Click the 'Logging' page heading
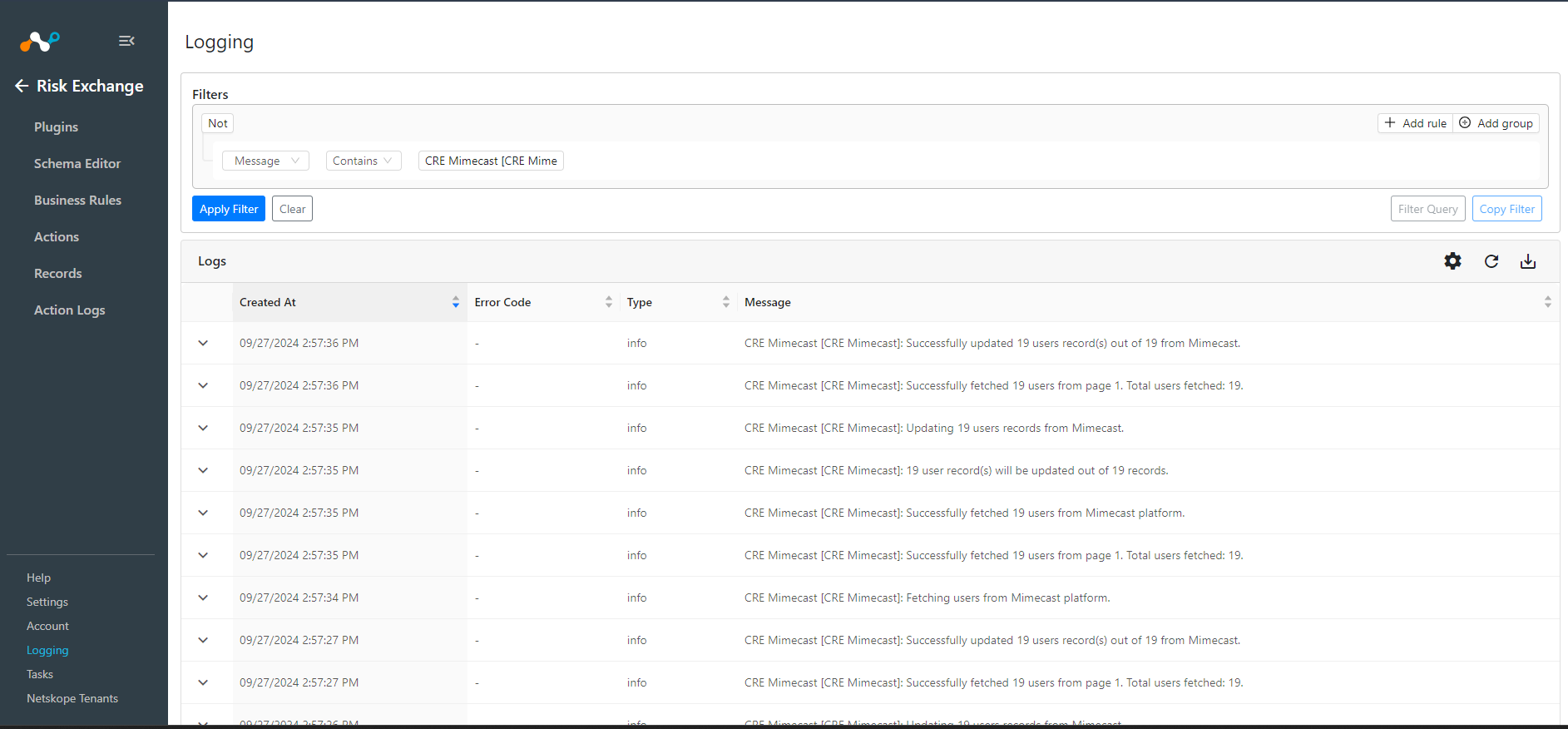The image size is (1568, 729). (220, 42)
